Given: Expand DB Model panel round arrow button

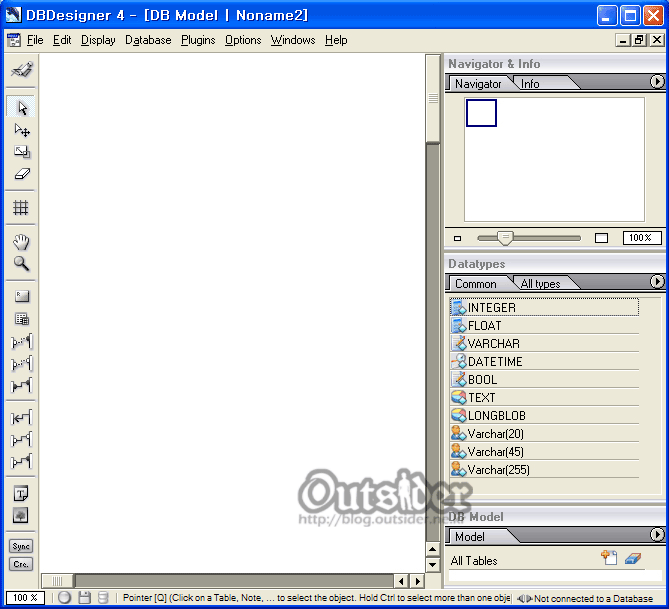Looking at the screenshot, I should pyautogui.click(x=657, y=534).
